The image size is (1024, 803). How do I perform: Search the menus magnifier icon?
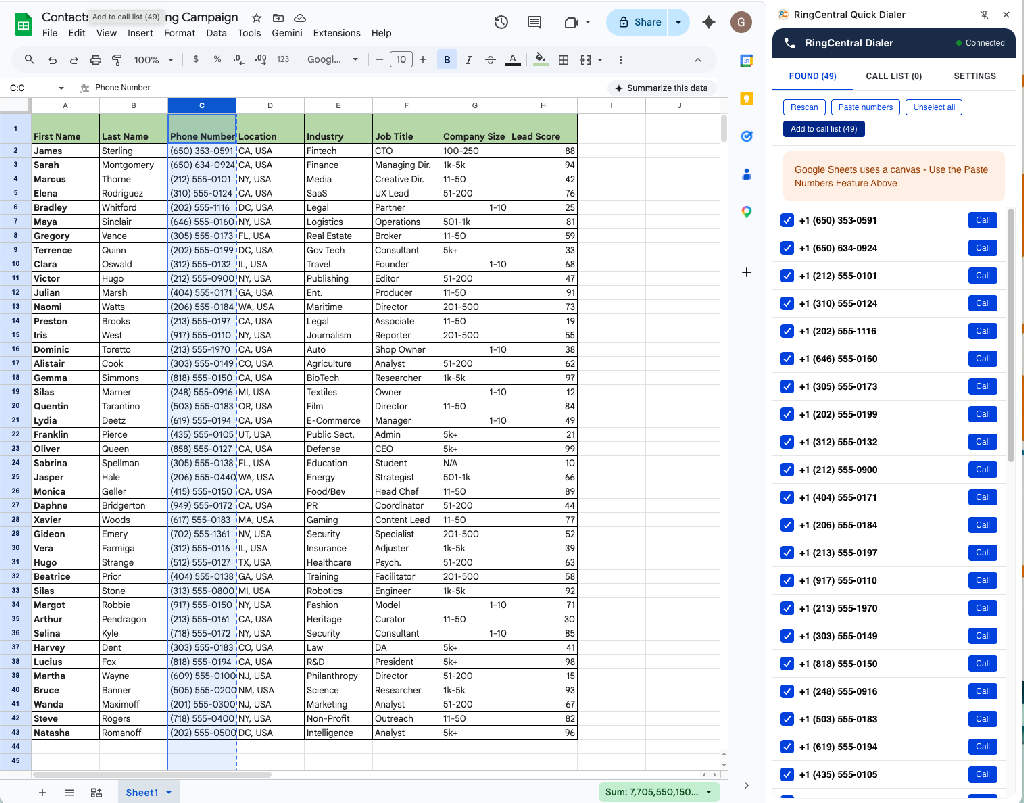pos(29,59)
